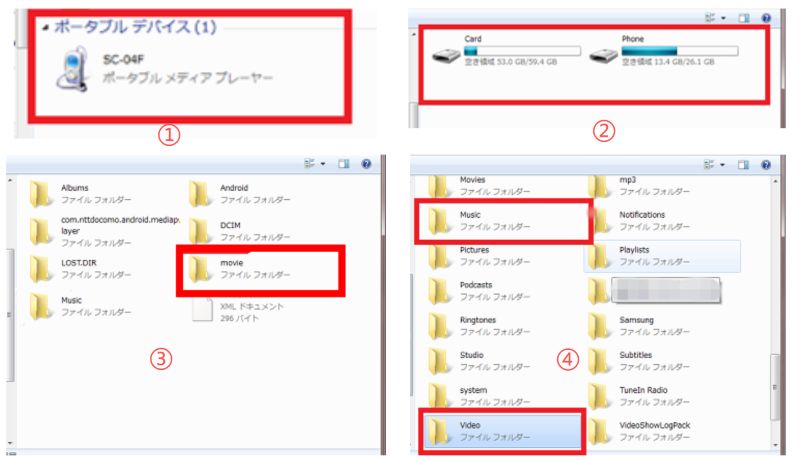The image size is (800, 460).
Task: Select the XML document file
Action: coord(238,309)
